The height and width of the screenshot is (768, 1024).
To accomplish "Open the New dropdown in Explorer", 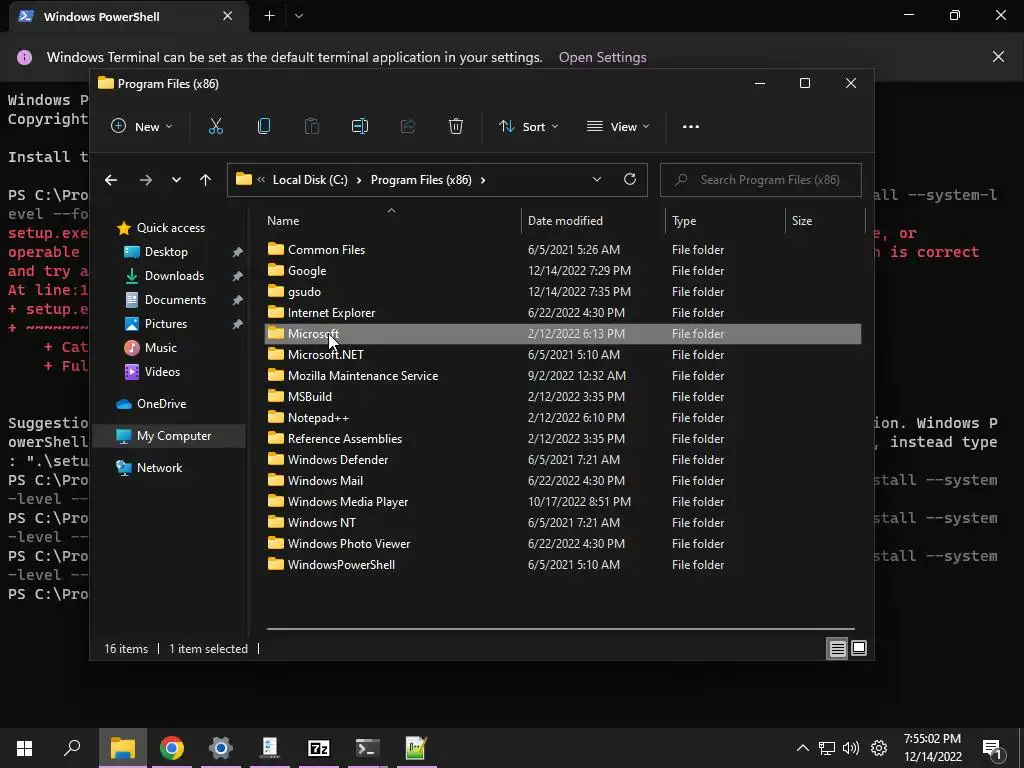I will point(142,126).
